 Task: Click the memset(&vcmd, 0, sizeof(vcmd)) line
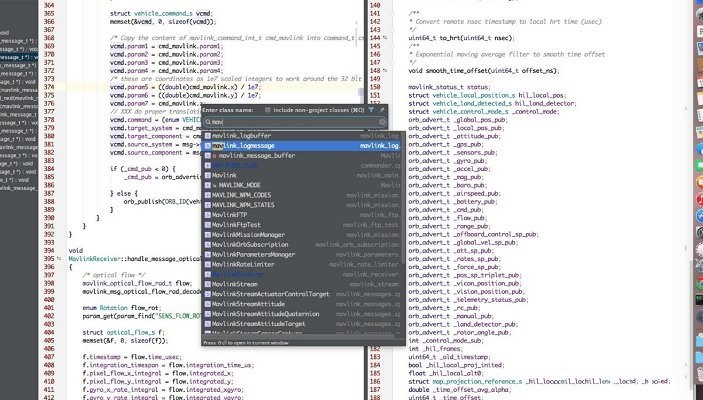(163, 22)
